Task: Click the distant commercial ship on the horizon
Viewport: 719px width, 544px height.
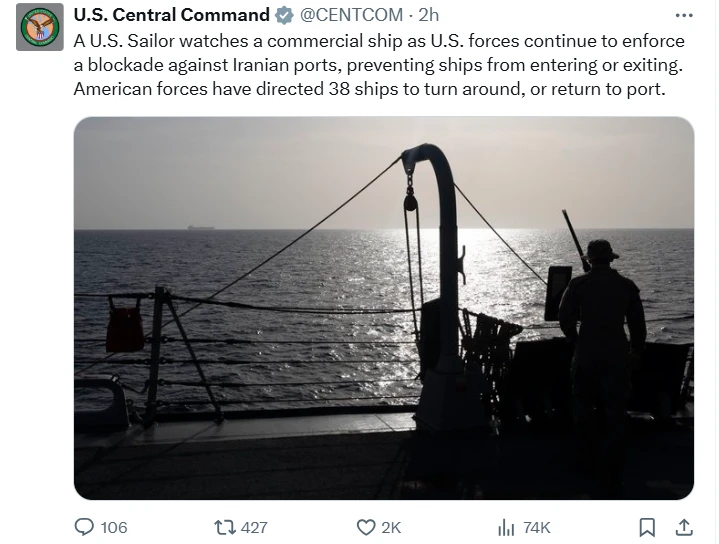Action: click(x=202, y=227)
